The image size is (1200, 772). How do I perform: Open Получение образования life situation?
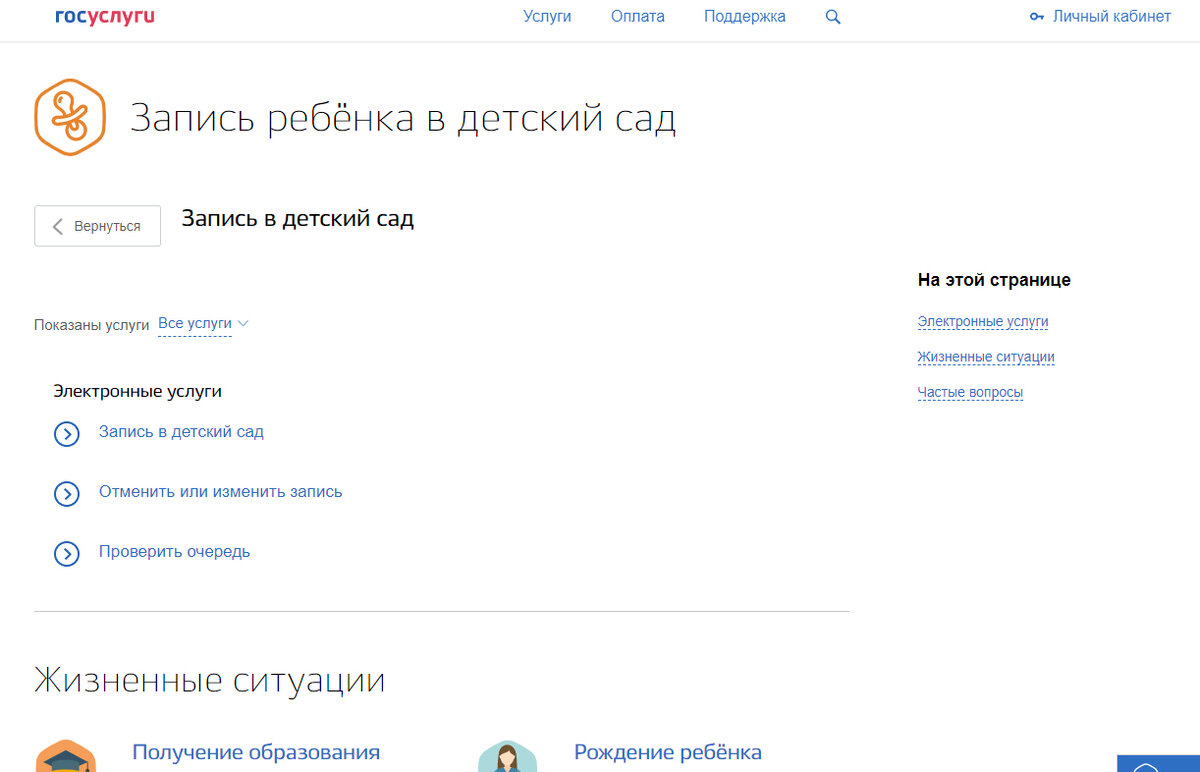(x=256, y=752)
